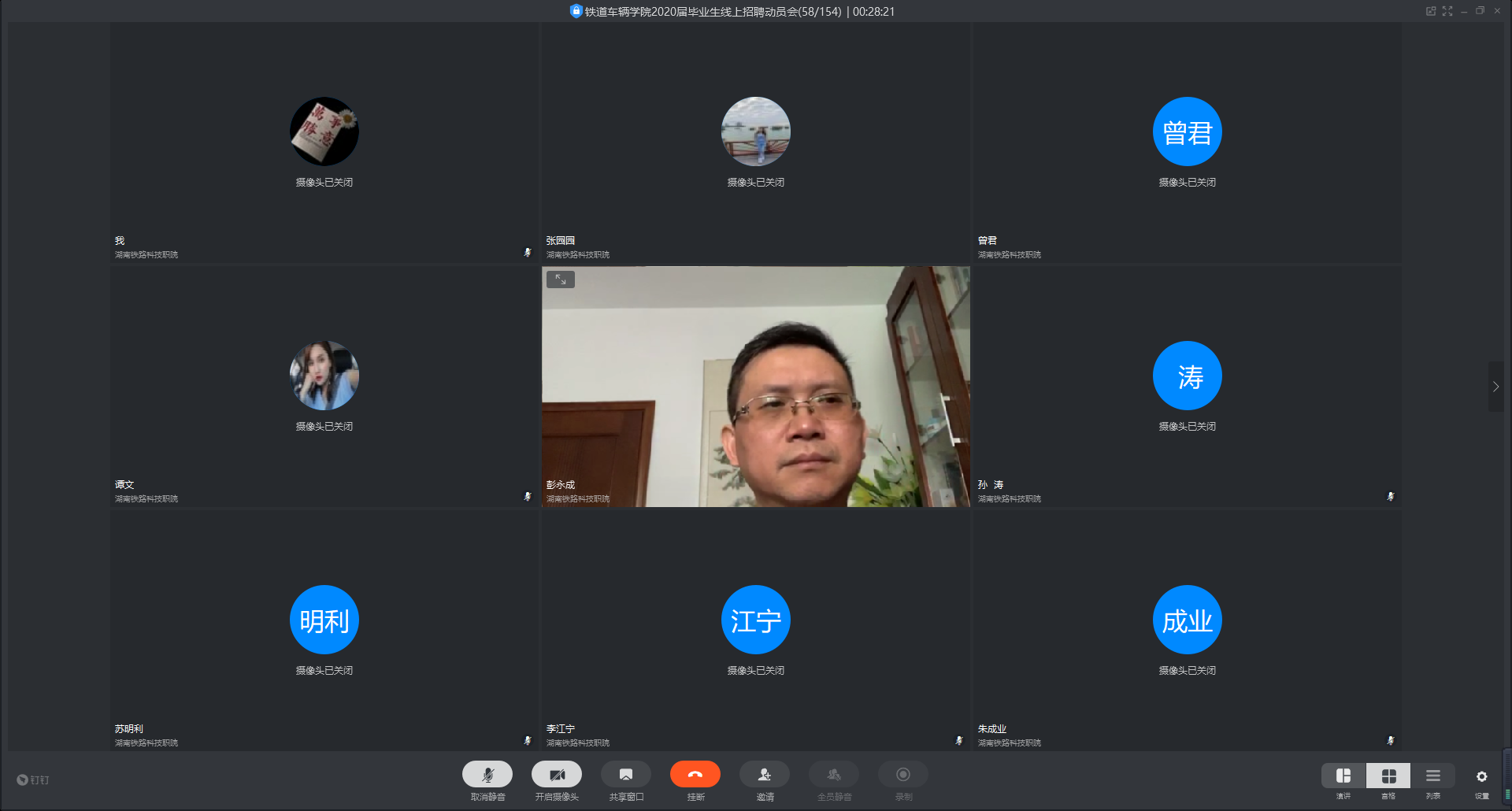Restore down the meeting window
The width and height of the screenshot is (1512, 811).
point(1480,11)
